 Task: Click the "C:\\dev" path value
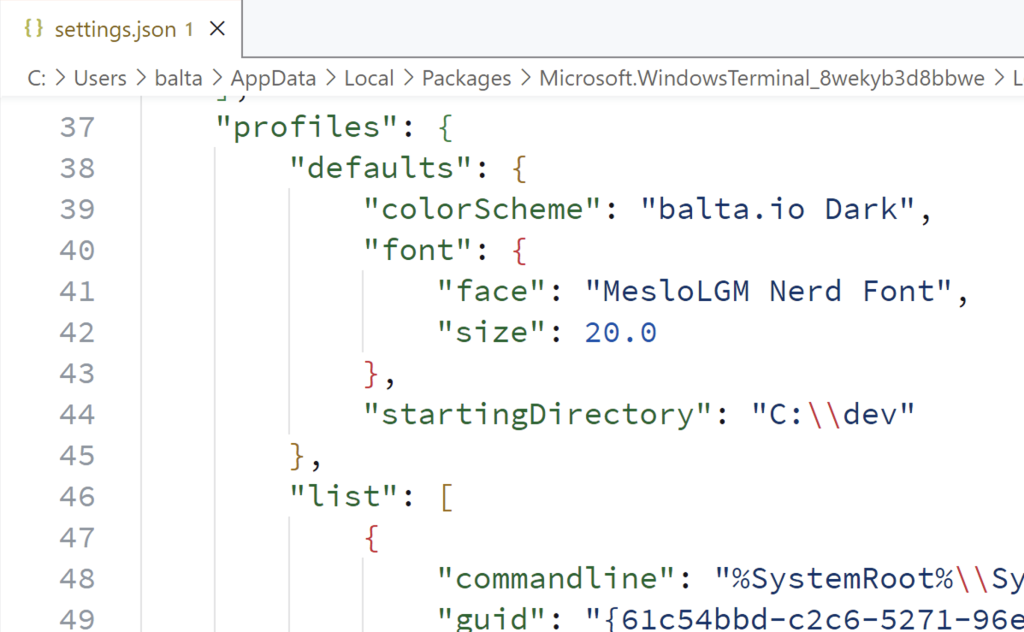click(x=833, y=415)
